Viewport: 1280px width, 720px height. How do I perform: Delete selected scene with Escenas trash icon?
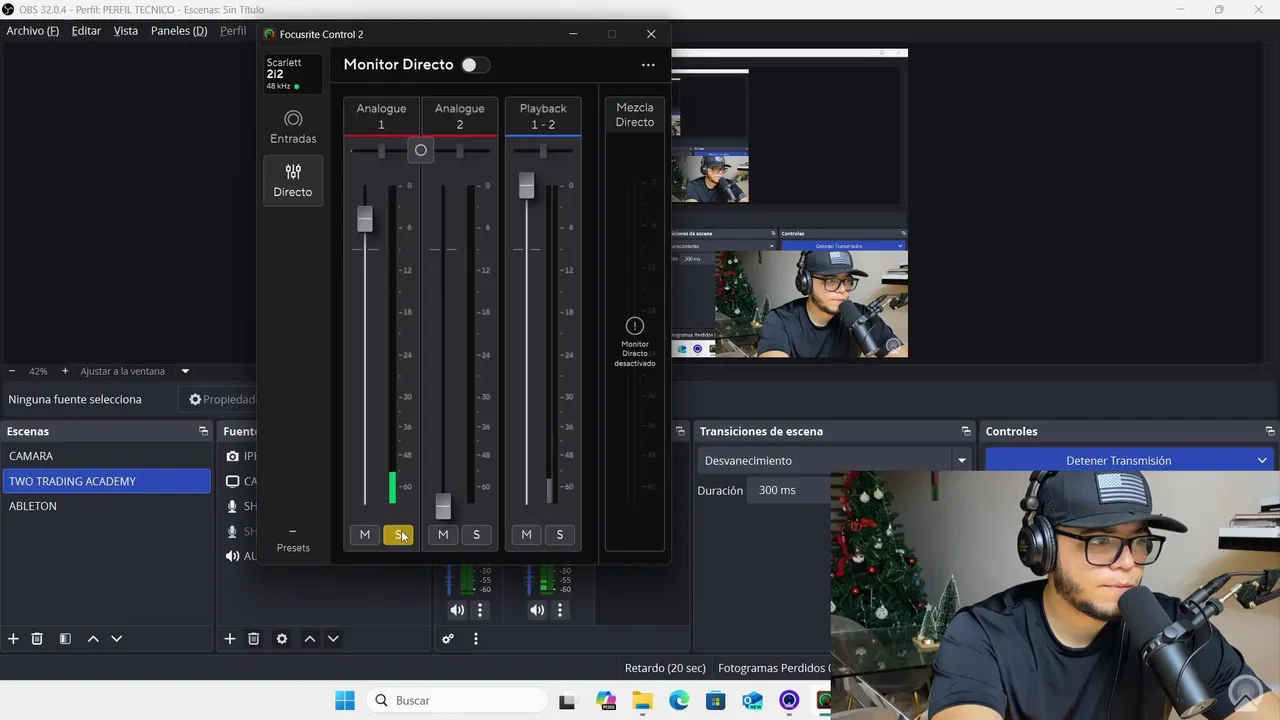(x=37, y=639)
